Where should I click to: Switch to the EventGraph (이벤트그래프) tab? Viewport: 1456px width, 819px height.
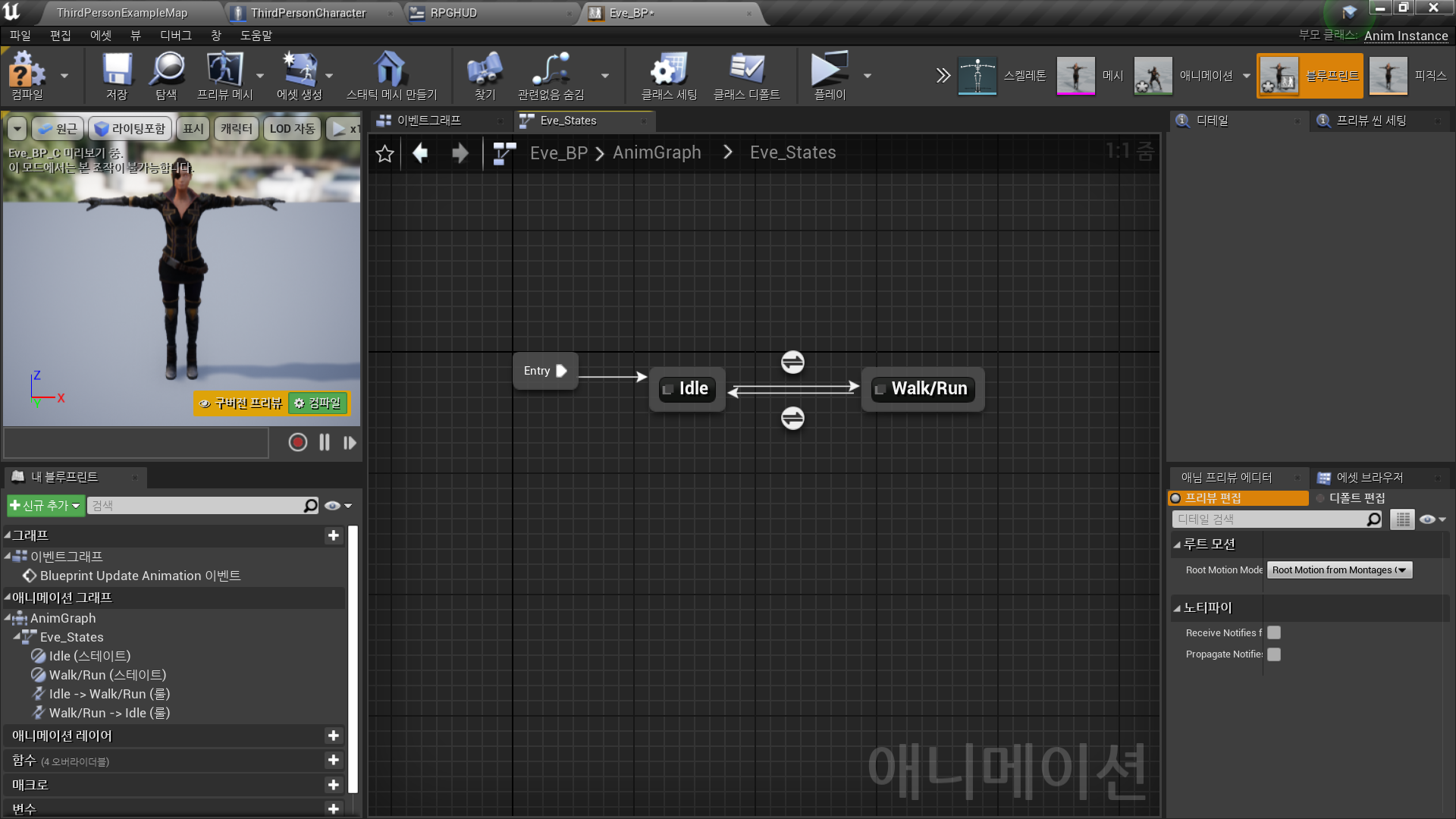tap(428, 121)
